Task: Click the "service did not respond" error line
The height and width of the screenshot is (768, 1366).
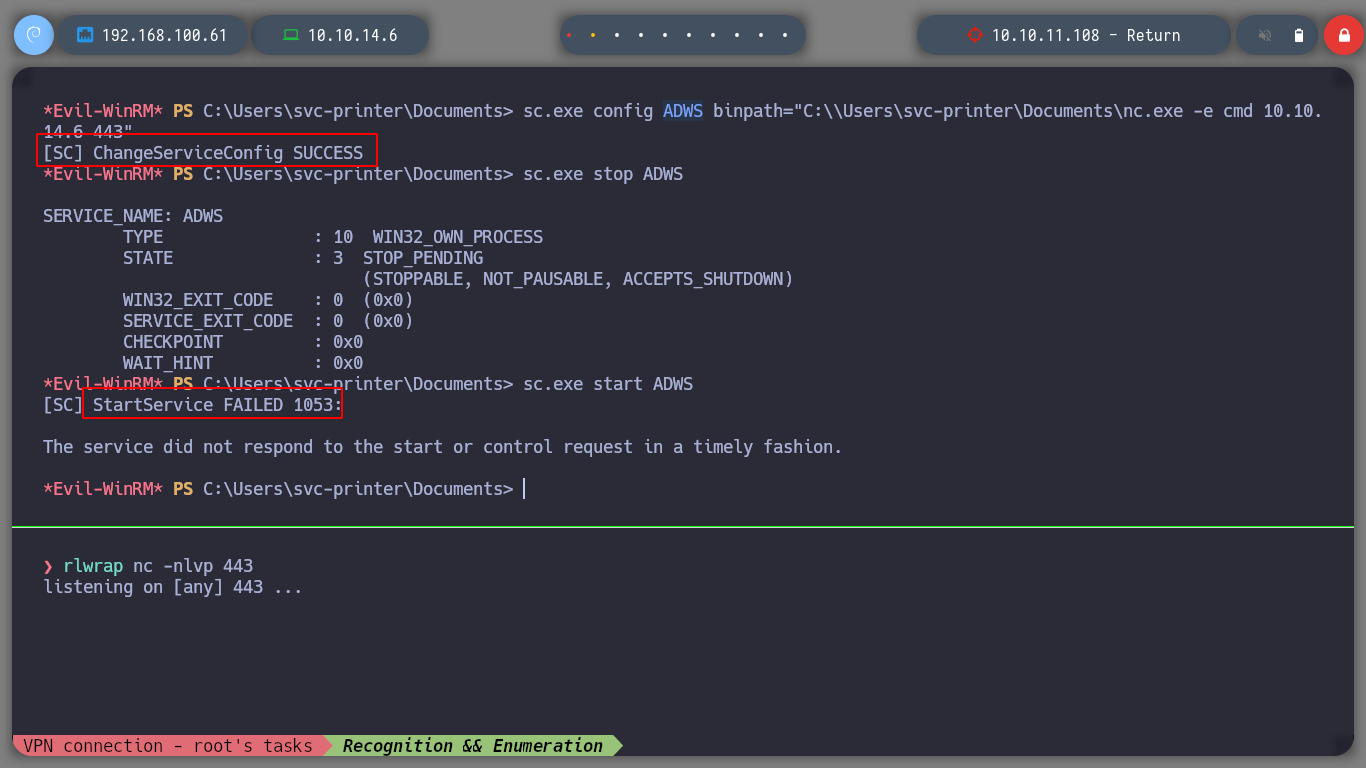Action: (x=443, y=447)
